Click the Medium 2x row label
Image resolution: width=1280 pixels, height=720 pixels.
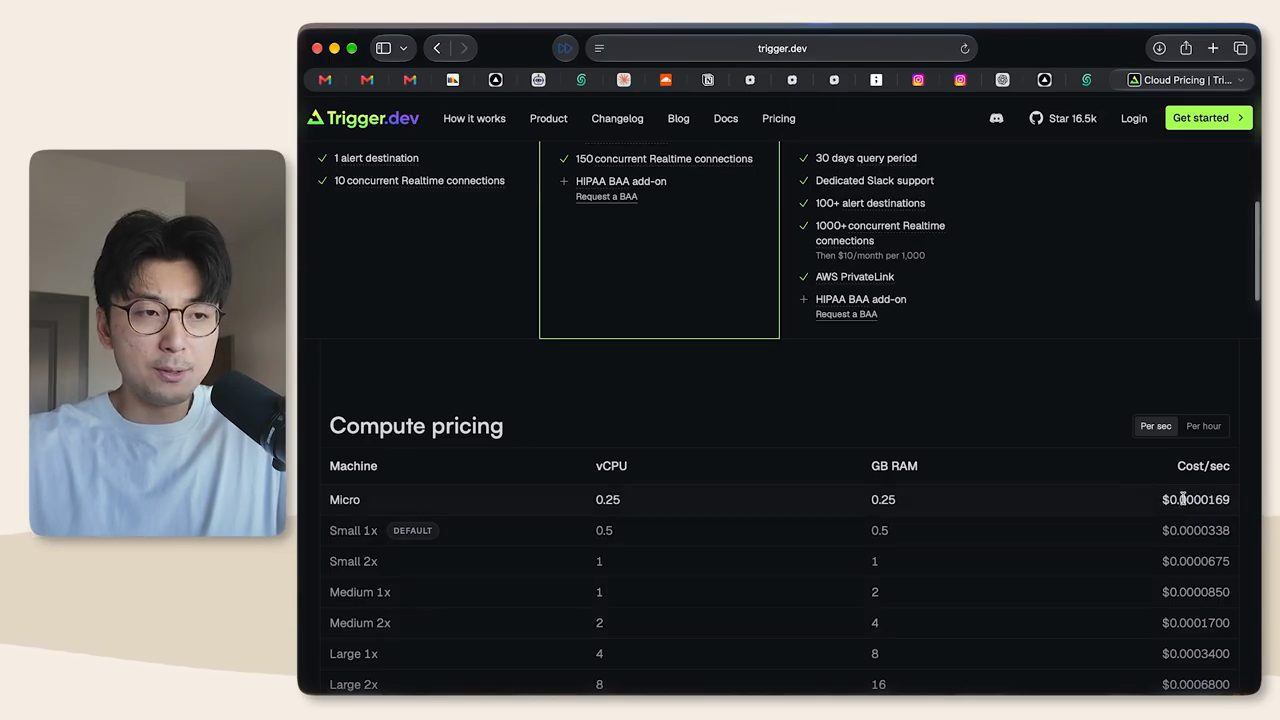pyautogui.click(x=360, y=623)
